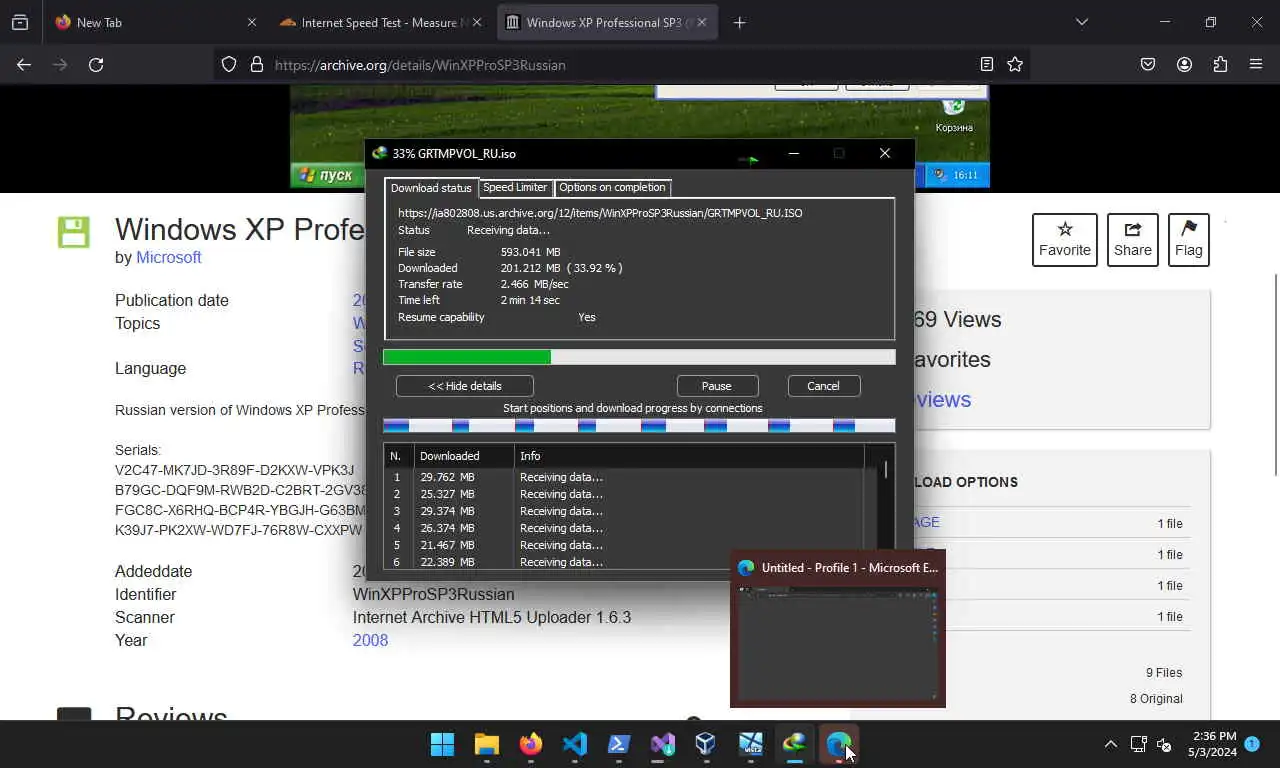The image size is (1280, 768).
Task: Click the Microsoft Edge taskbar icon
Action: tap(838, 744)
